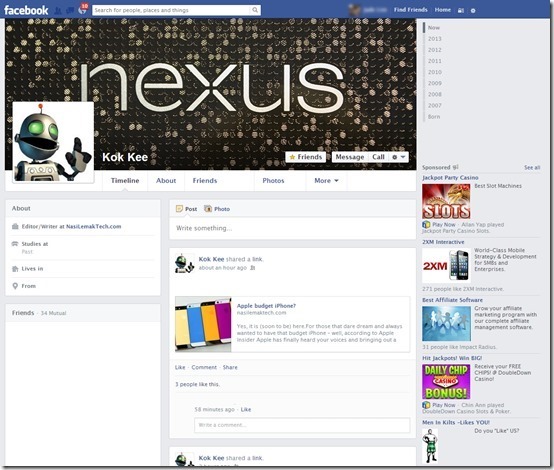Click location pin icon beside From

click(15, 286)
